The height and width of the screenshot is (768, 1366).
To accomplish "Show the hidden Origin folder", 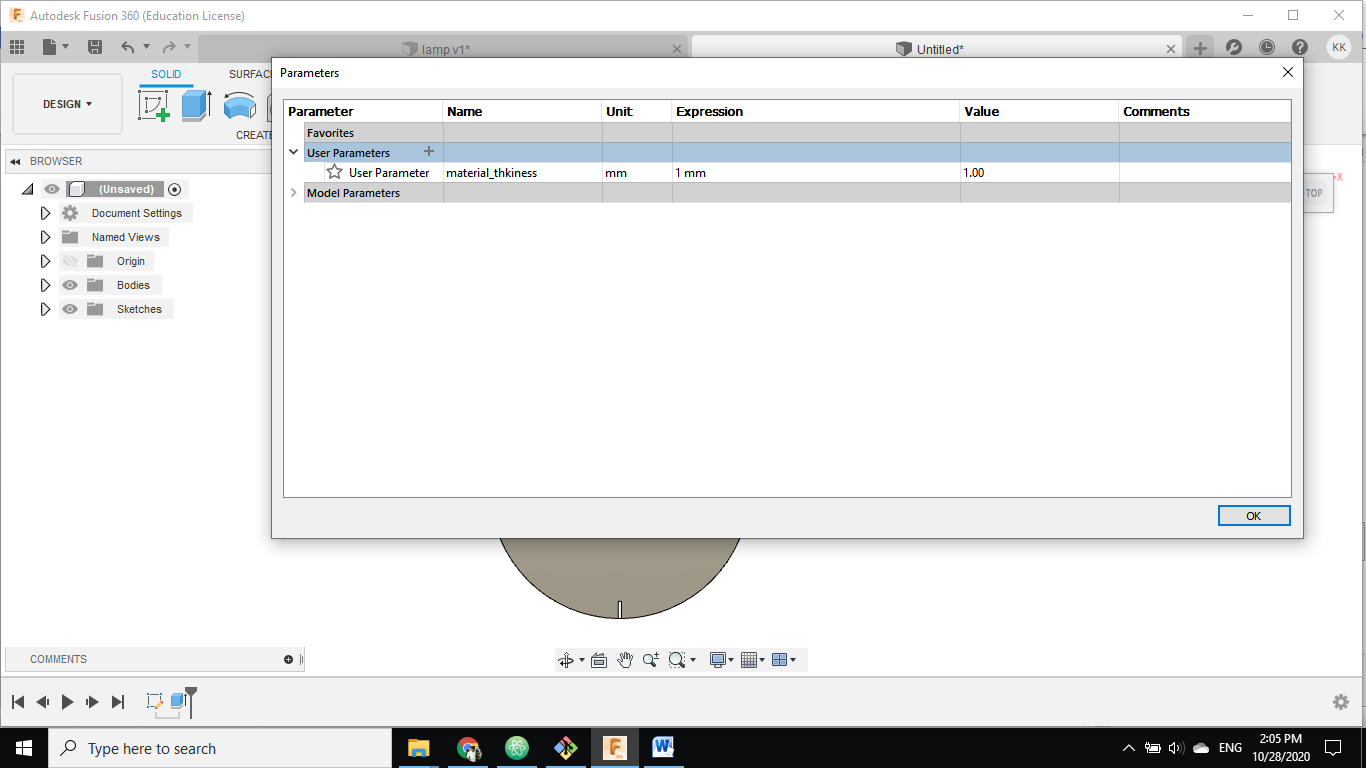I will [70, 261].
